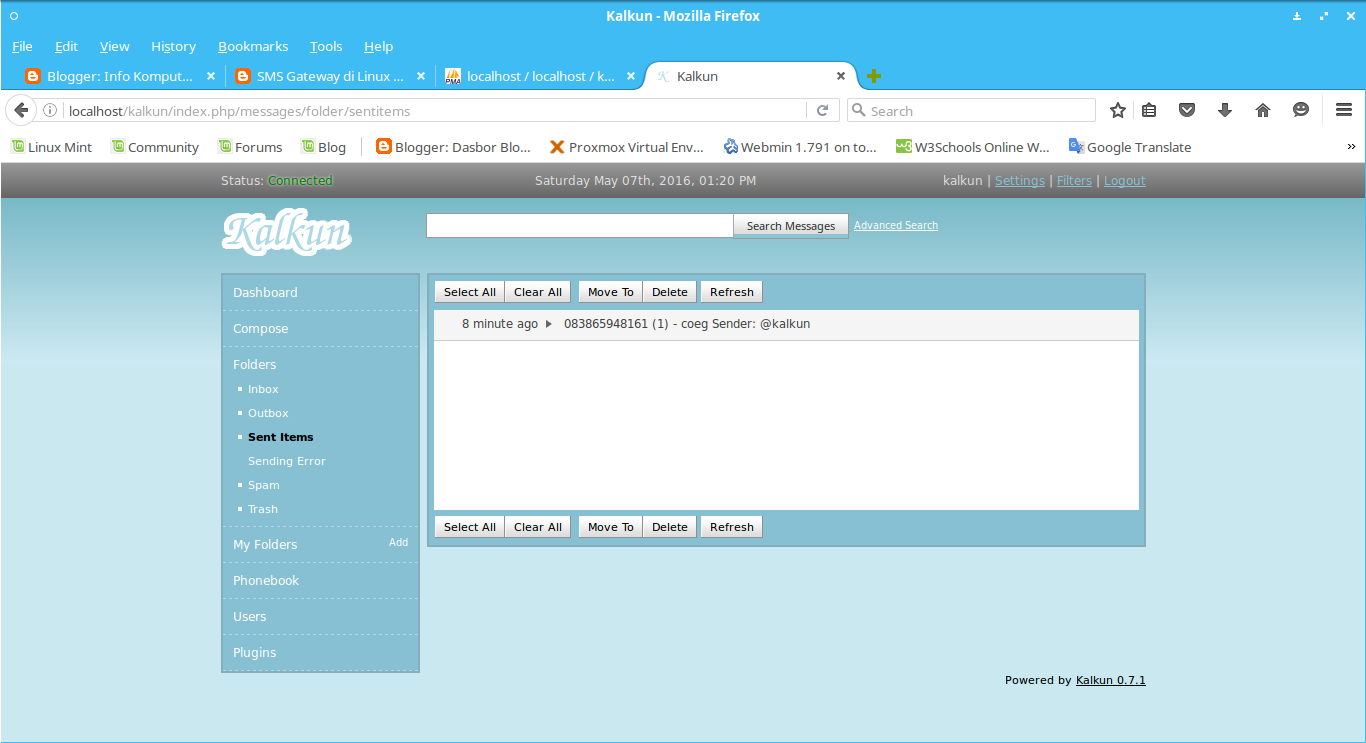Add a new folder under My Folders

(x=398, y=542)
